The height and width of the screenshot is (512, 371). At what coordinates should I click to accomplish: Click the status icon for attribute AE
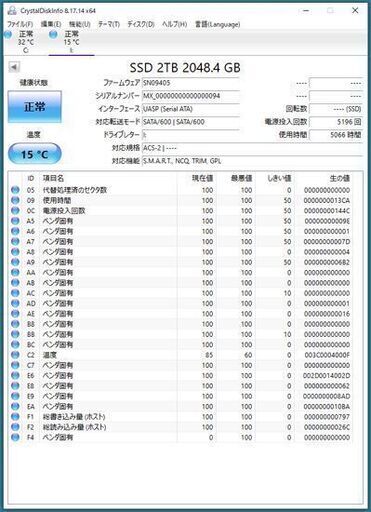point(15,314)
